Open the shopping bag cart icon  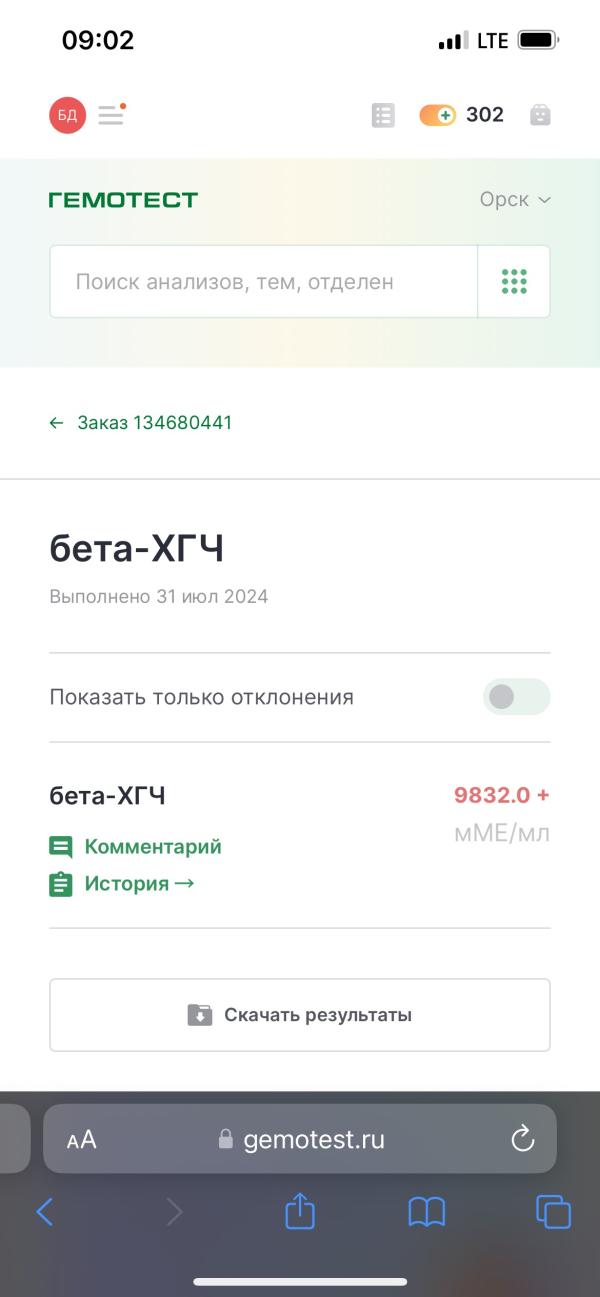click(x=540, y=115)
